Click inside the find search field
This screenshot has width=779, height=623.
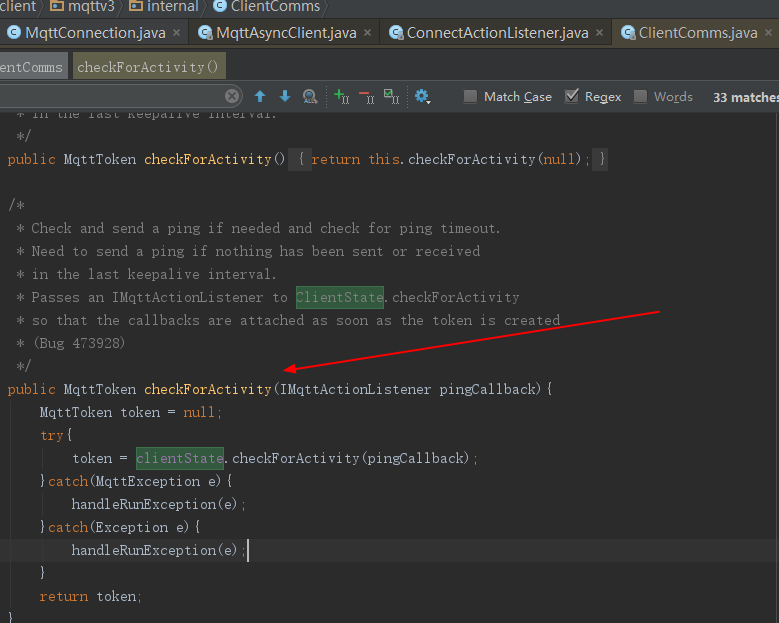pyautogui.click(x=112, y=96)
